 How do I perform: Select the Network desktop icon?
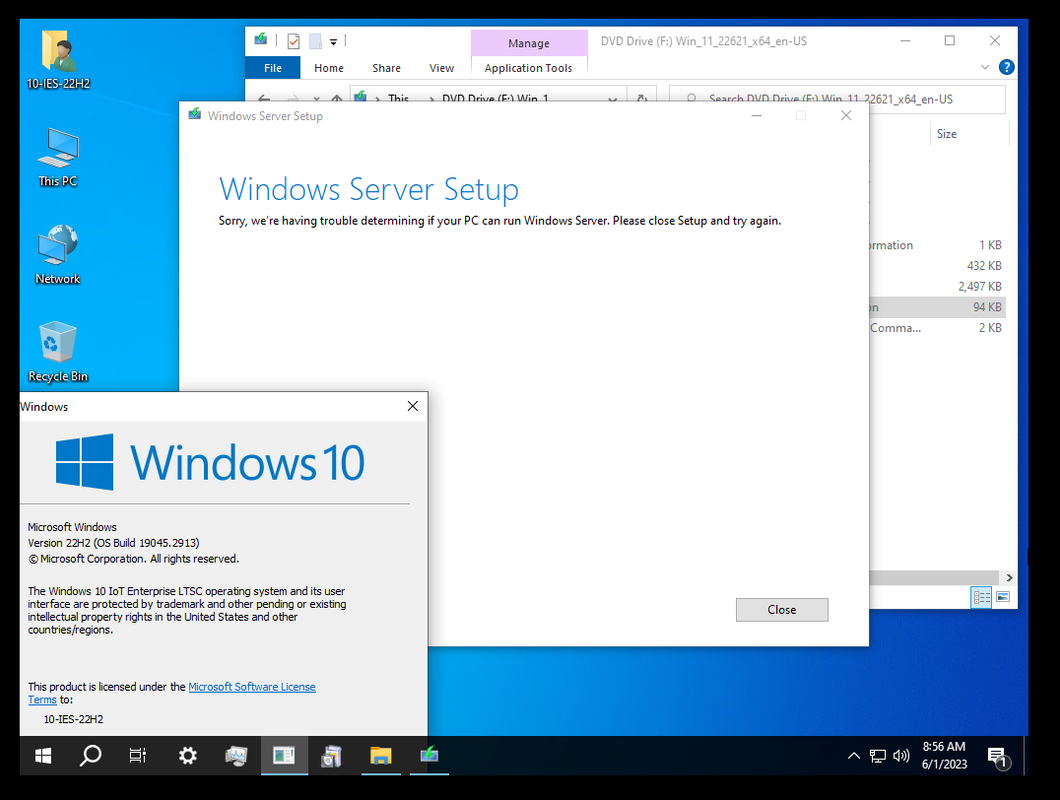tap(58, 254)
